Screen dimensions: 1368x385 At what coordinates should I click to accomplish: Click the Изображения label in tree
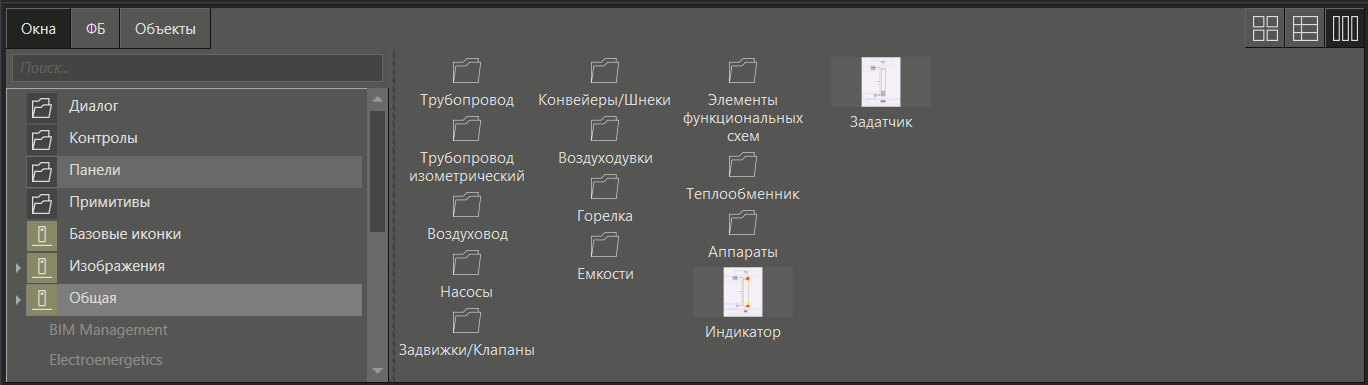(x=117, y=266)
